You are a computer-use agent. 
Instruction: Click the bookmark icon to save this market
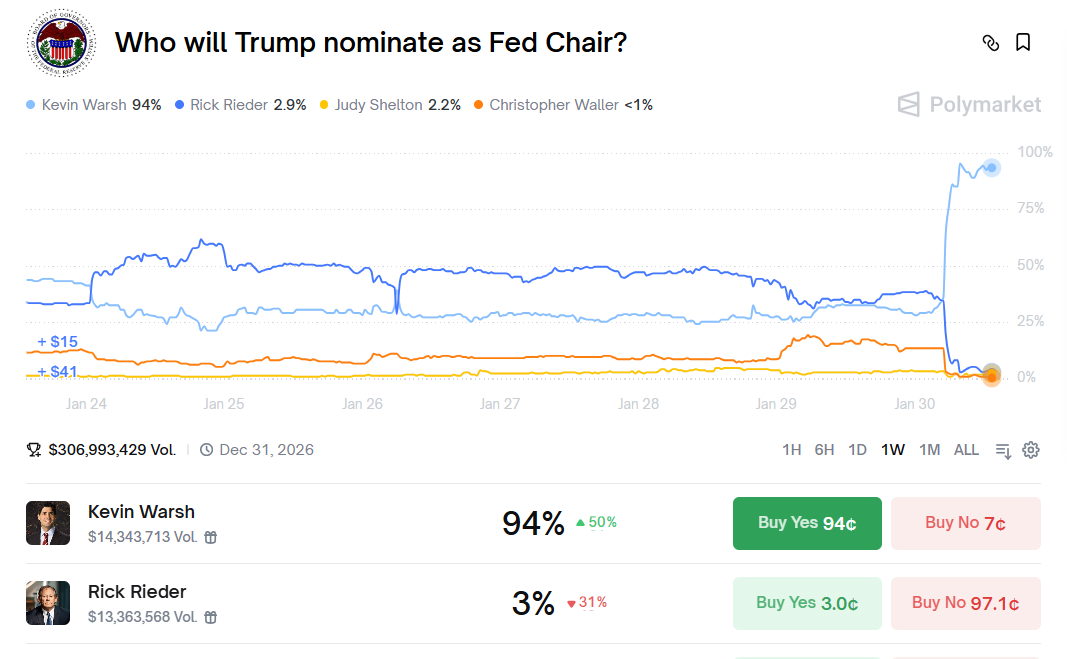click(1023, 43)
